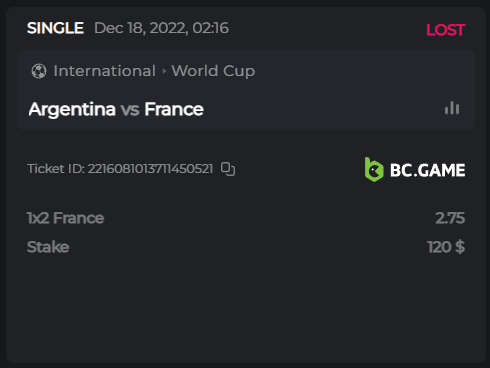Image resolution: width=490 pixels, height=368 pixels.
Task: Click the vs text between teams
Action: (x=130, y=110)
